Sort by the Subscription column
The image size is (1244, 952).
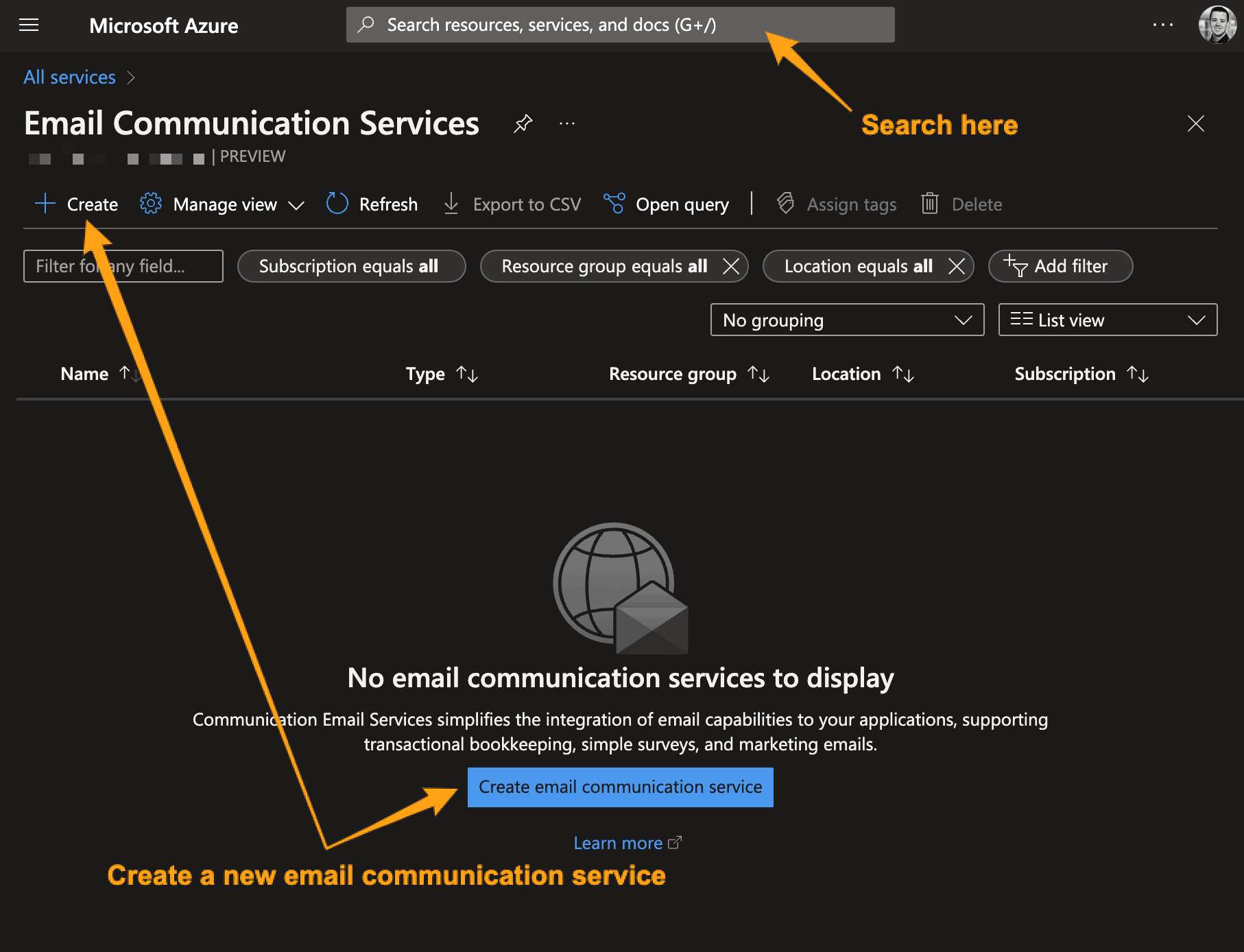pyautogui.click(x=1081, y=374)
